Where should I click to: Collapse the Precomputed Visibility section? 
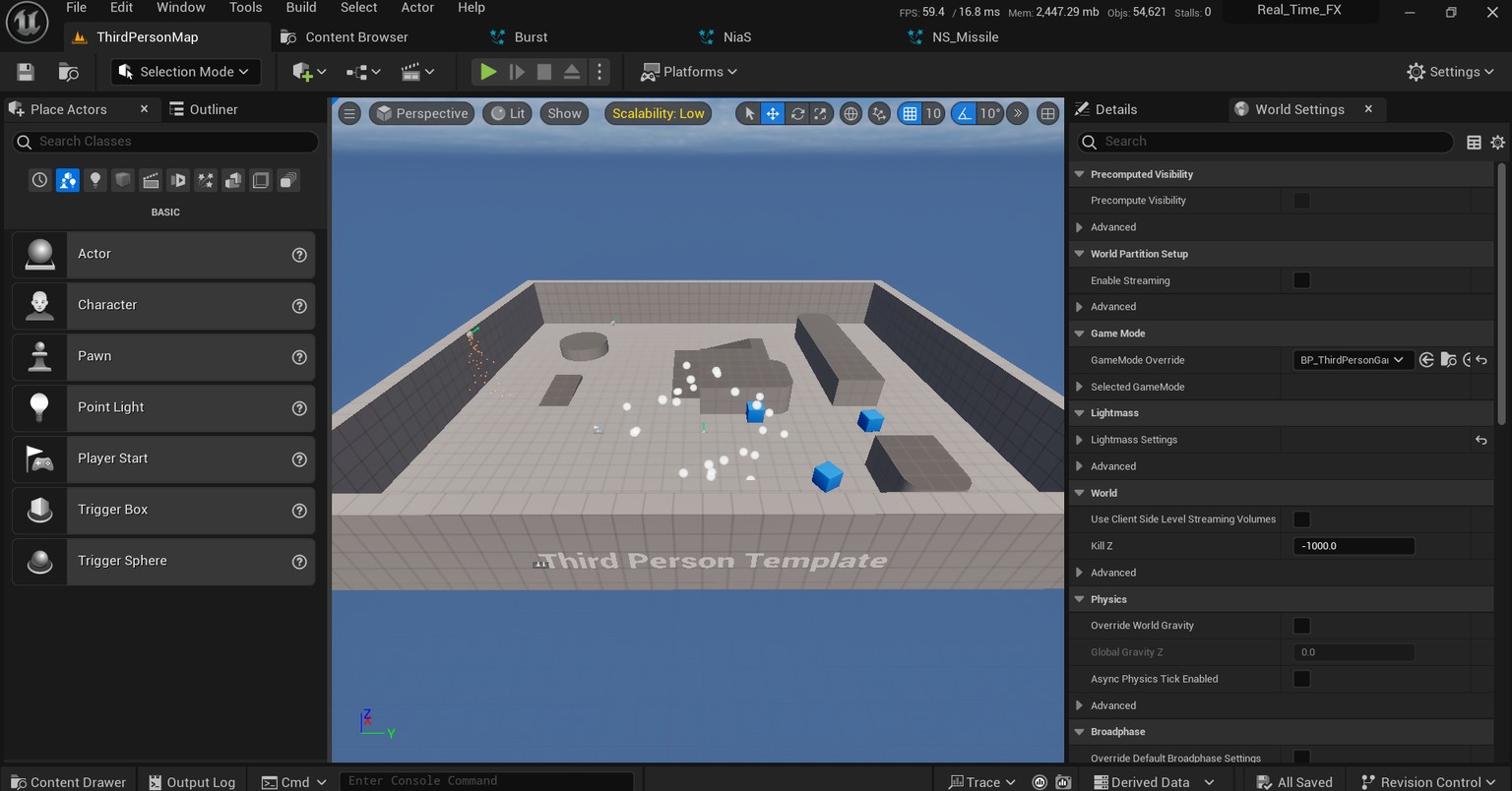click(1080, 174)
